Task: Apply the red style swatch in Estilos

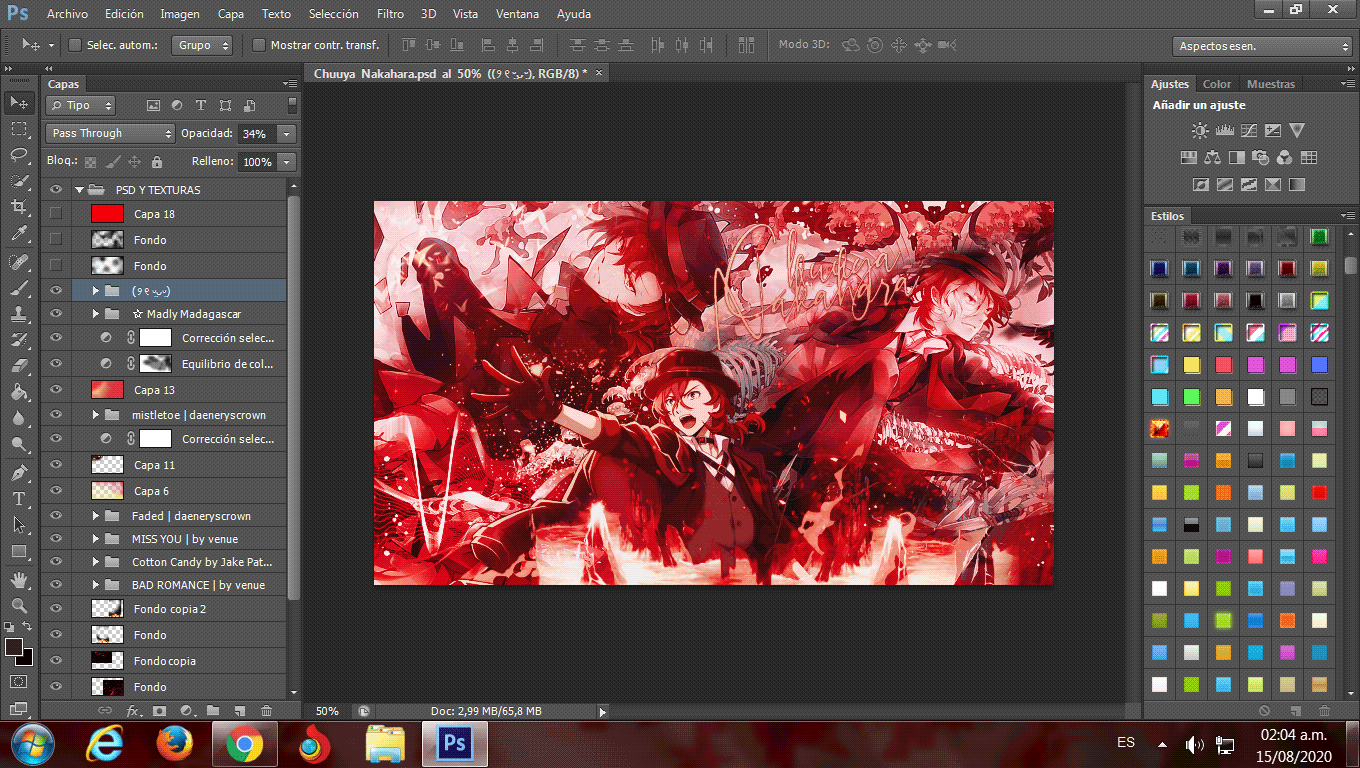Action: click(x=1319, y=492)
